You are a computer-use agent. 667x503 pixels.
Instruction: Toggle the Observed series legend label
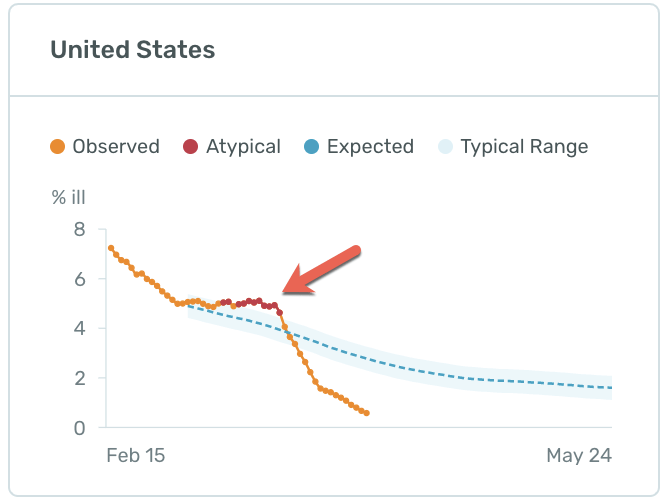[x=116, y=147]
